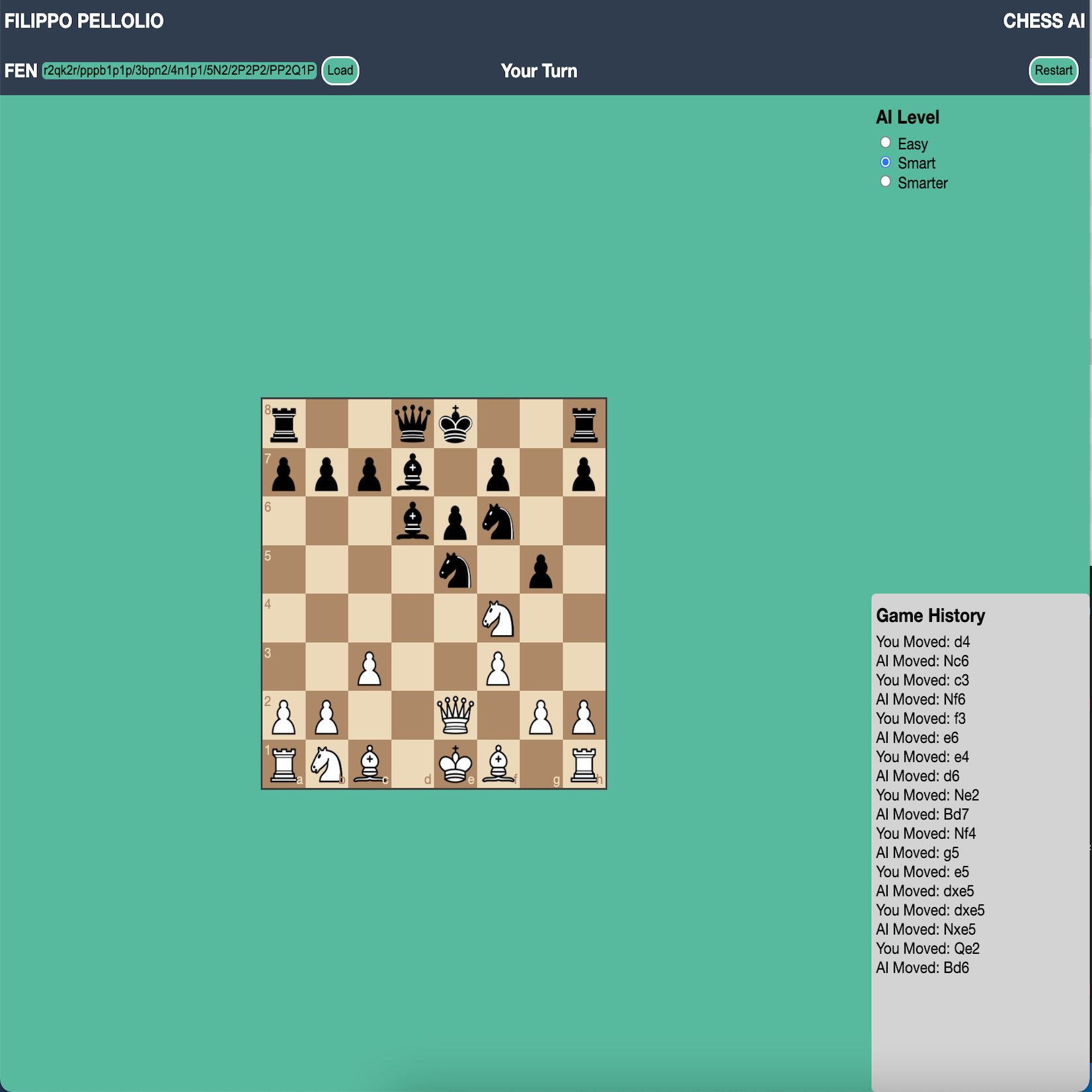This screenshot has width=1092, height=1092.
Task: Click empty square d1 on the board
Action: [x=412, y=764]
